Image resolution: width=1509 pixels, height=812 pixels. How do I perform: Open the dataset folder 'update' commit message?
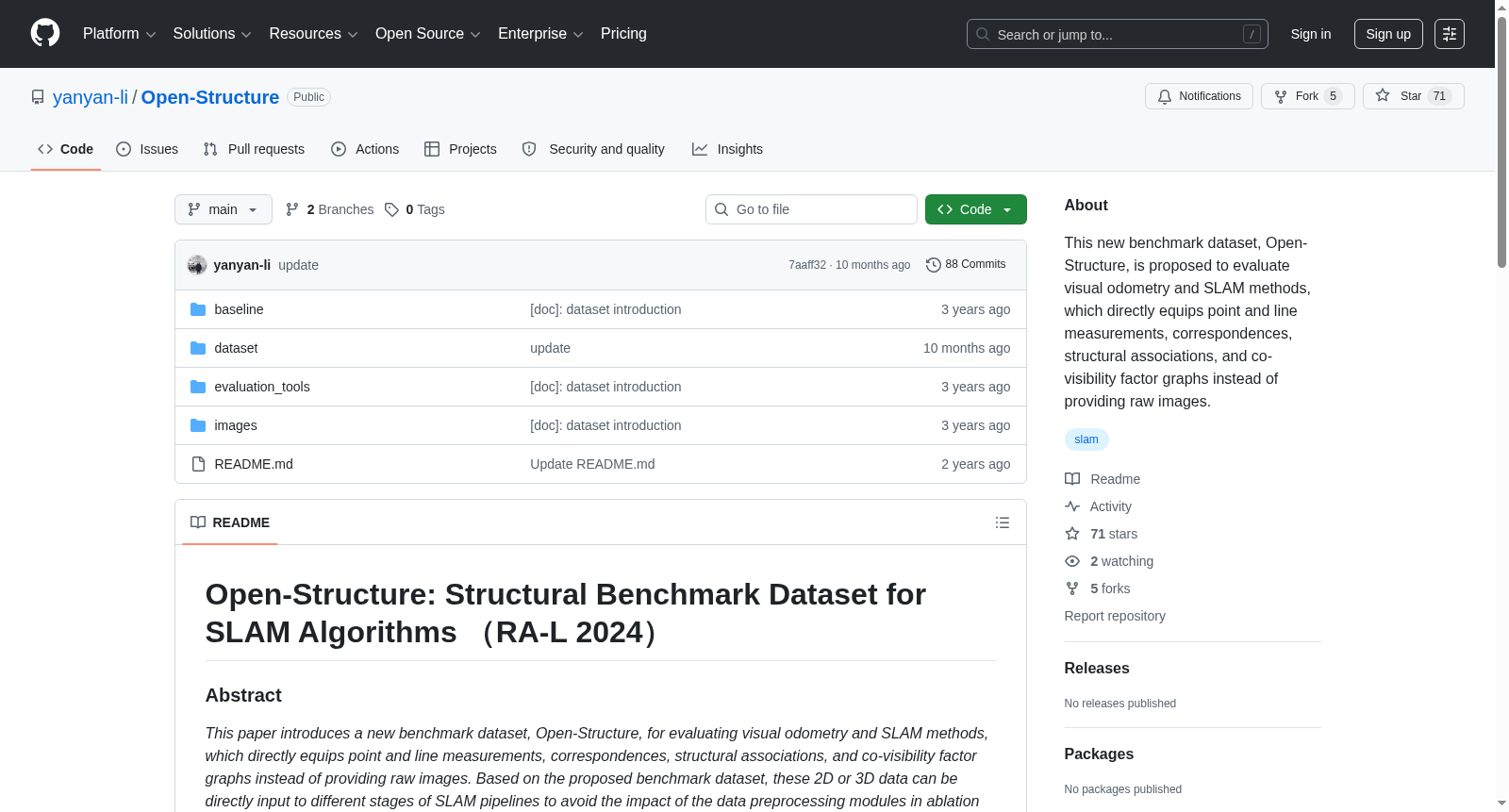[550, 348]
